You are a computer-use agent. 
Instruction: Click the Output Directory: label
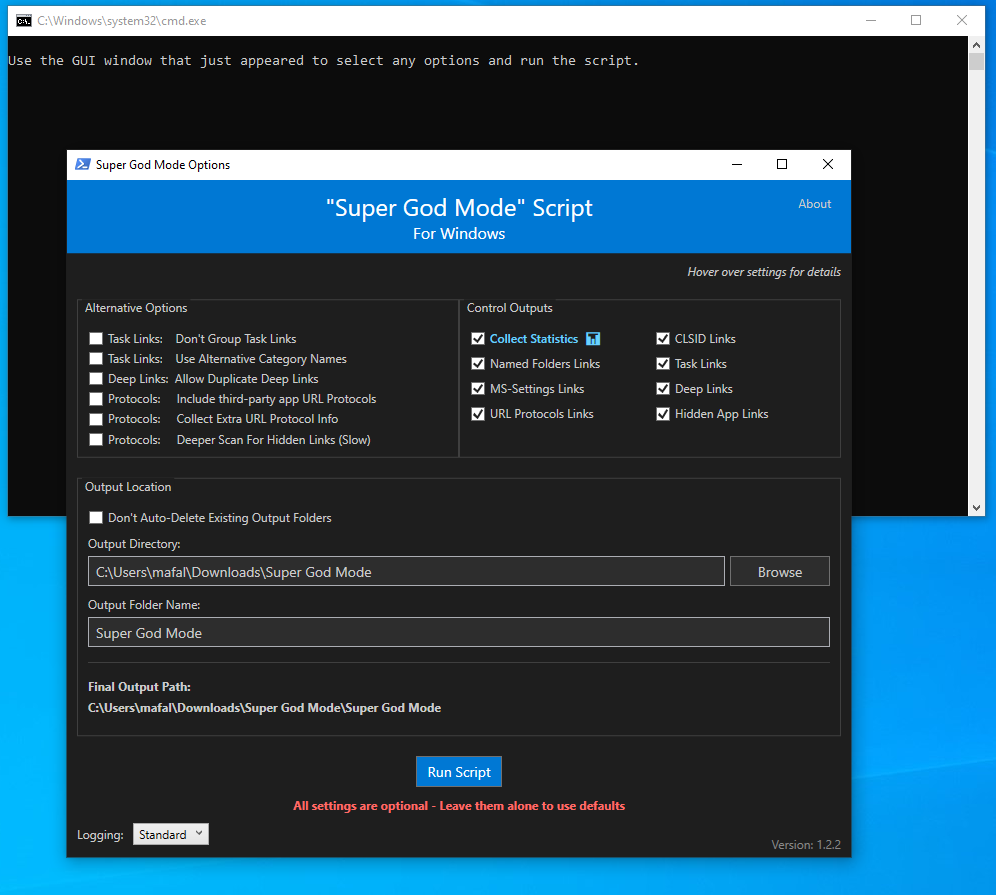(134, 544)
